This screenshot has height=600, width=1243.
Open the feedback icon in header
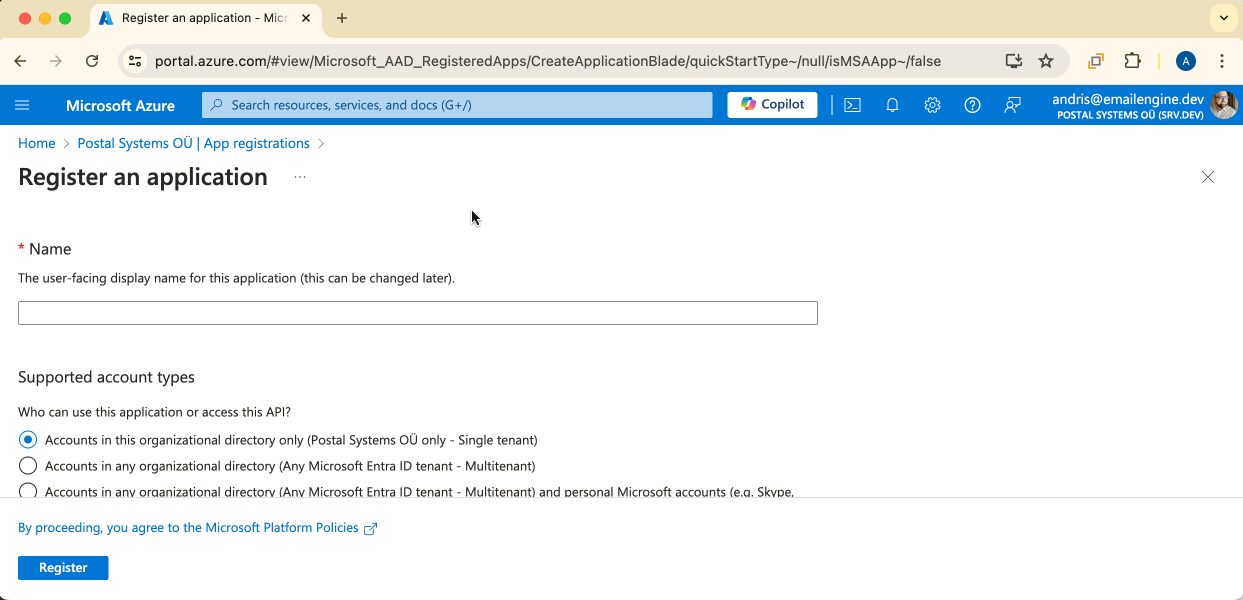pos(1012,105)
